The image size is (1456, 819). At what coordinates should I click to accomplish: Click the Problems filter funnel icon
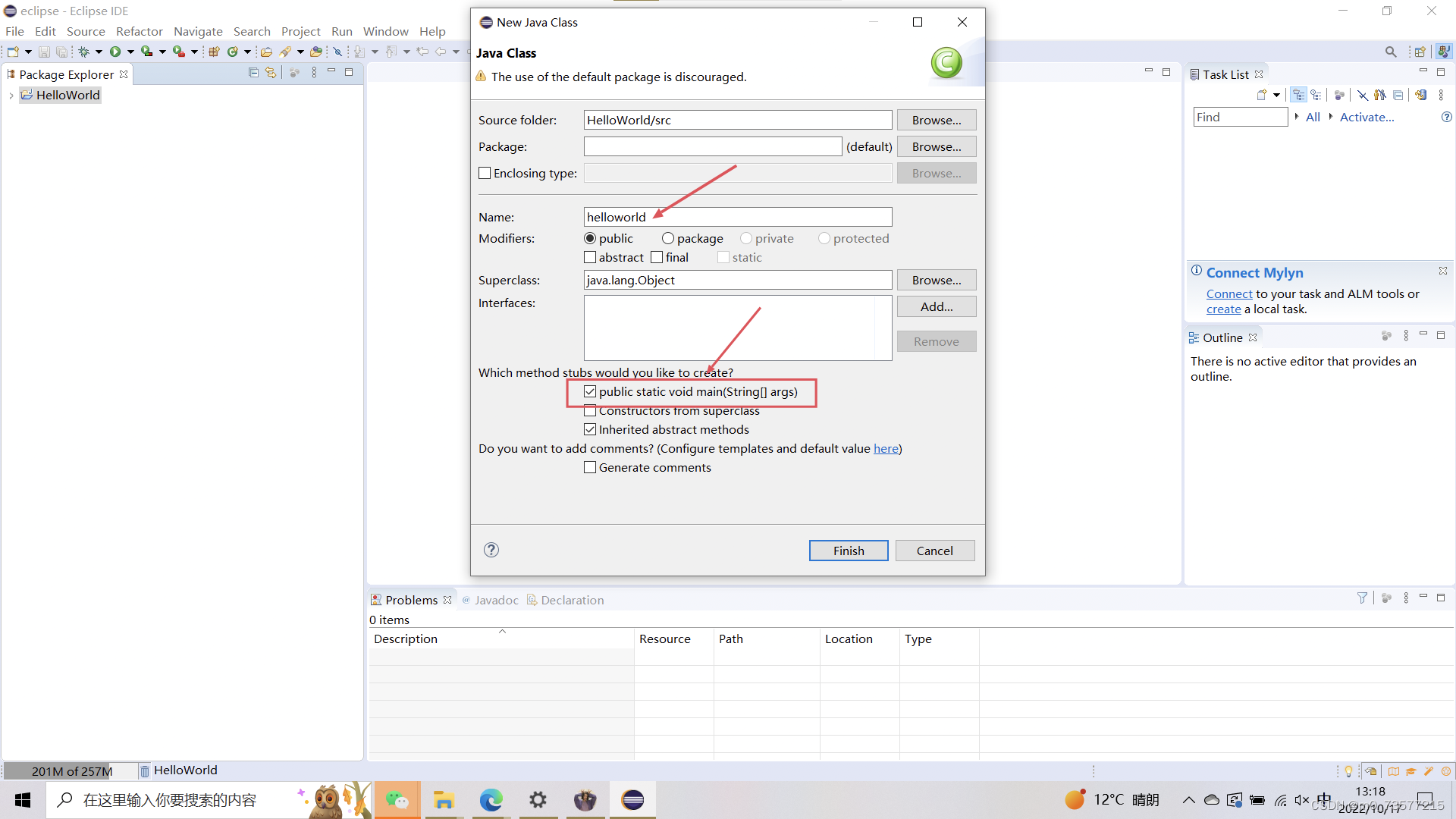coord(1362,598)
